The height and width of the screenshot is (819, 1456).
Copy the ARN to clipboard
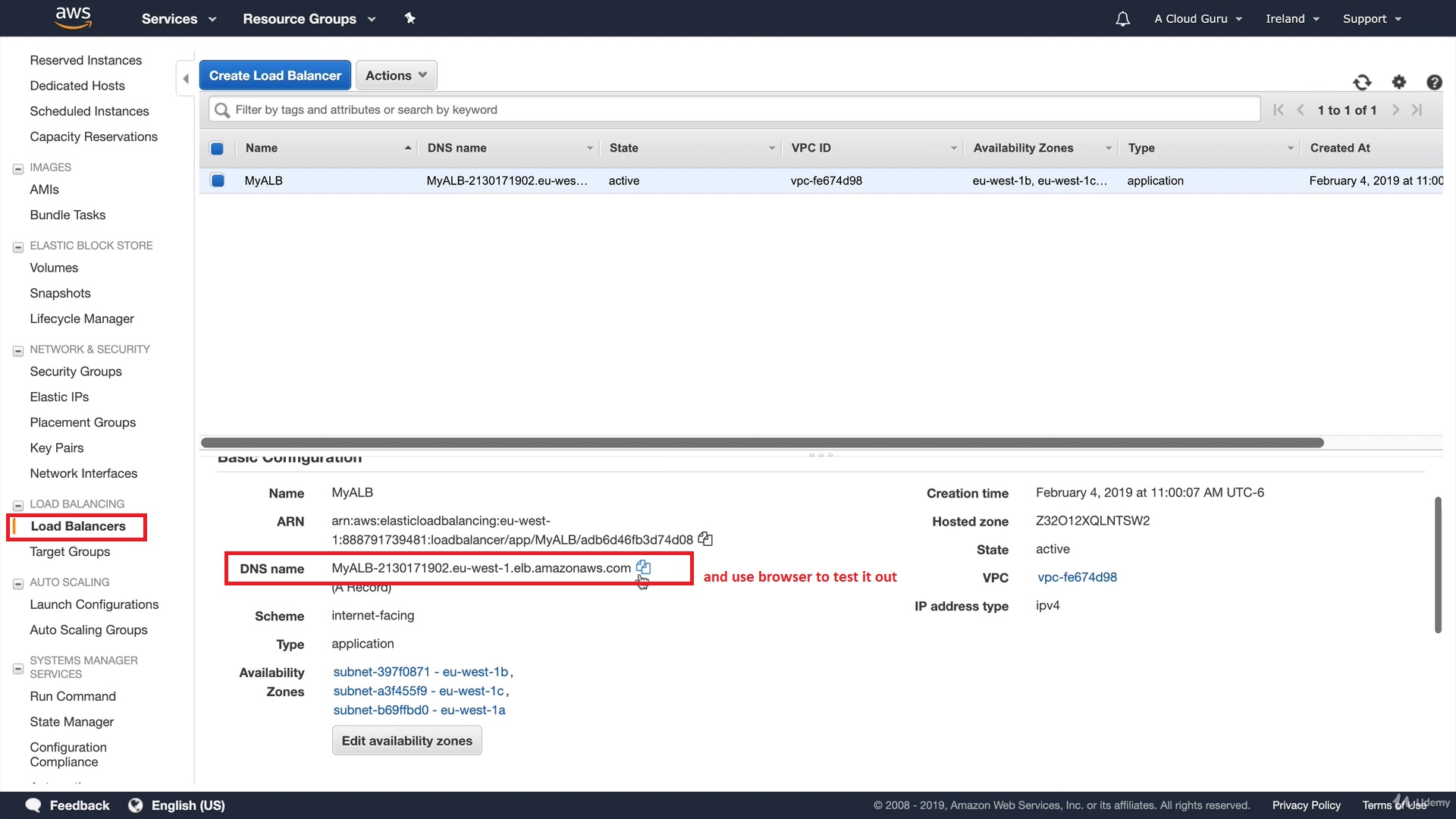click(705, 539)
